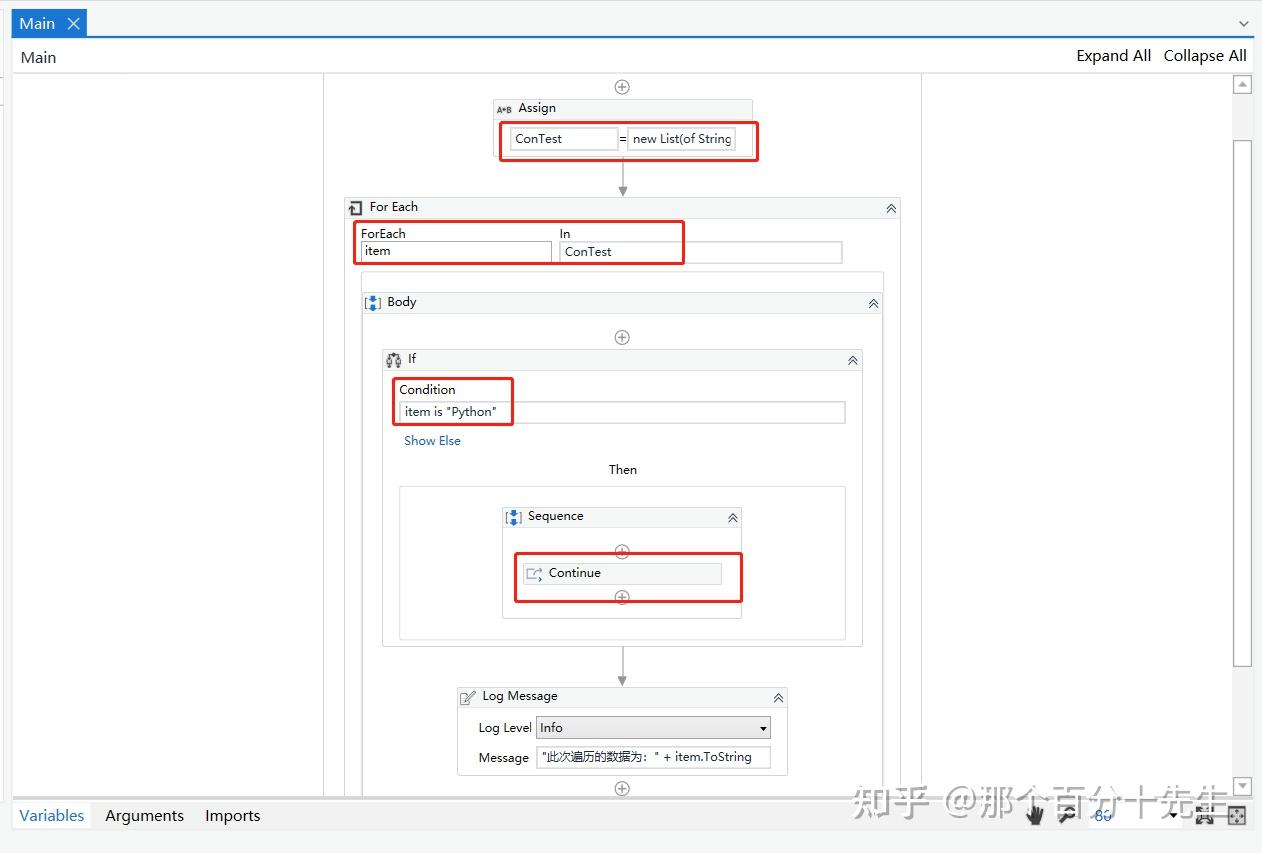Image resolution: width=1262 pixels, height=853 pixels.
Task: Click the Log Message pencil icon
Action: pyautogui.click(x=467, y=696)
